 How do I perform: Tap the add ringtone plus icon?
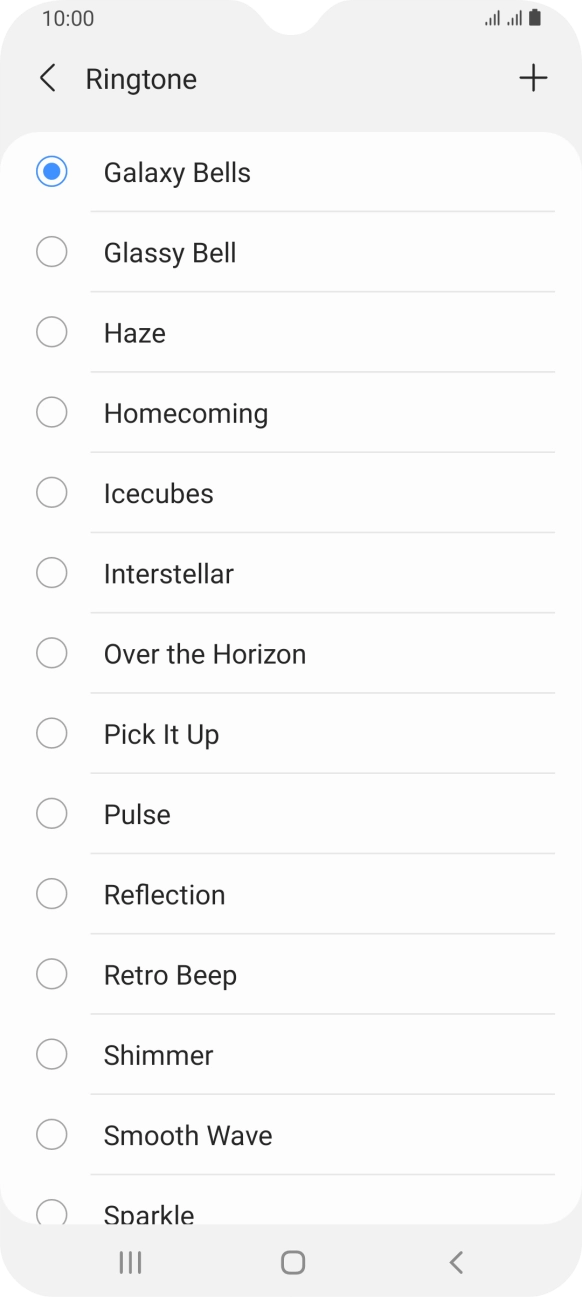533,78
